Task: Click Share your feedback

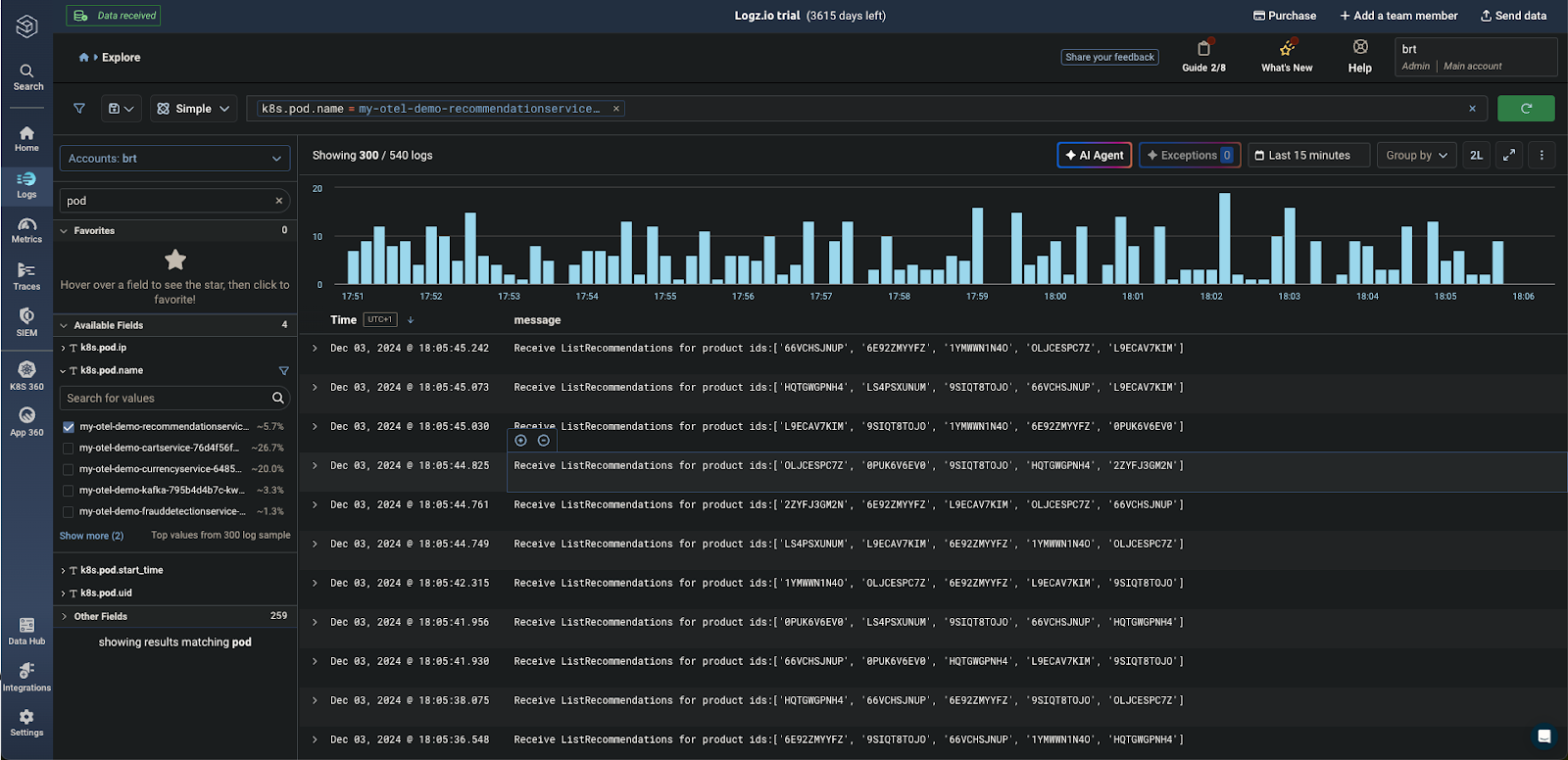Action: coord(1109,57)
